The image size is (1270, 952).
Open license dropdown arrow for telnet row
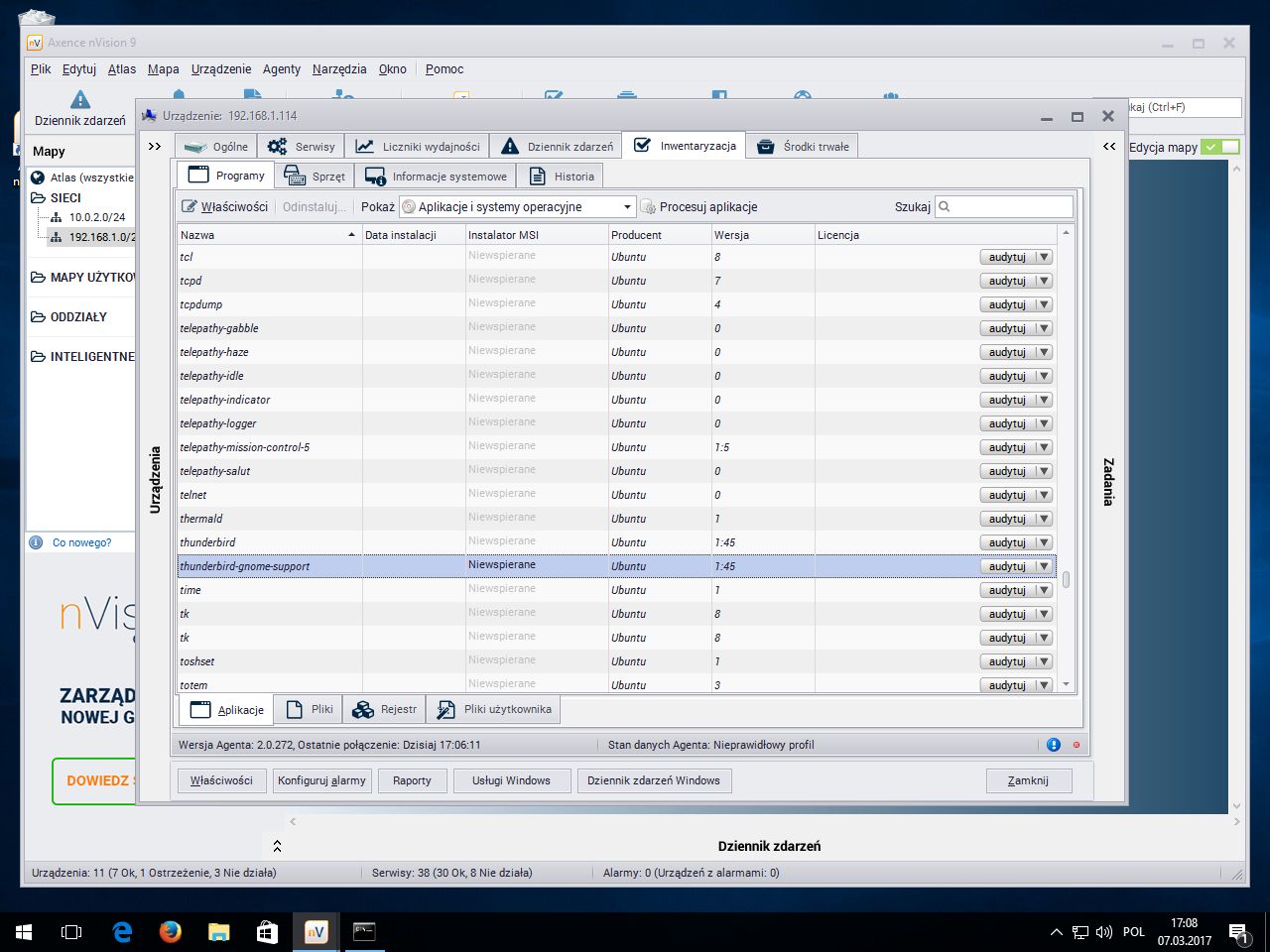point(1044,495)
